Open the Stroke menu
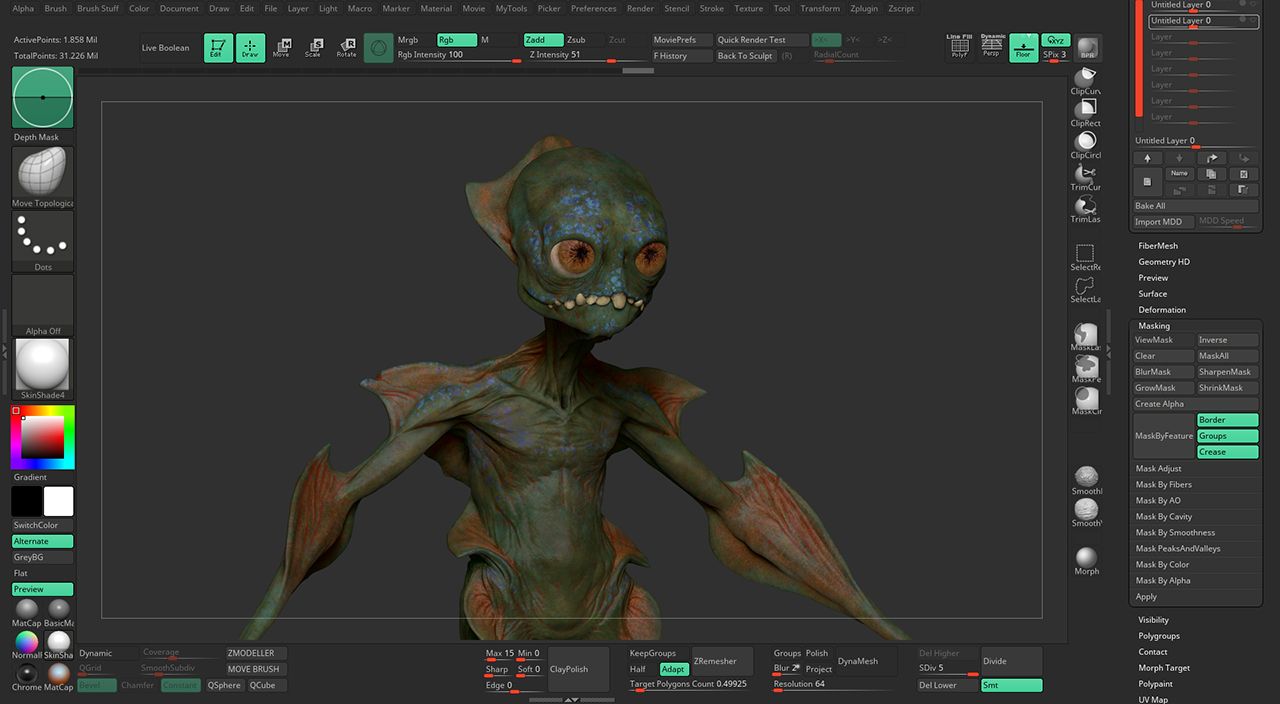The width and height of the screenshot is (1280, 704). pos(711,8)
